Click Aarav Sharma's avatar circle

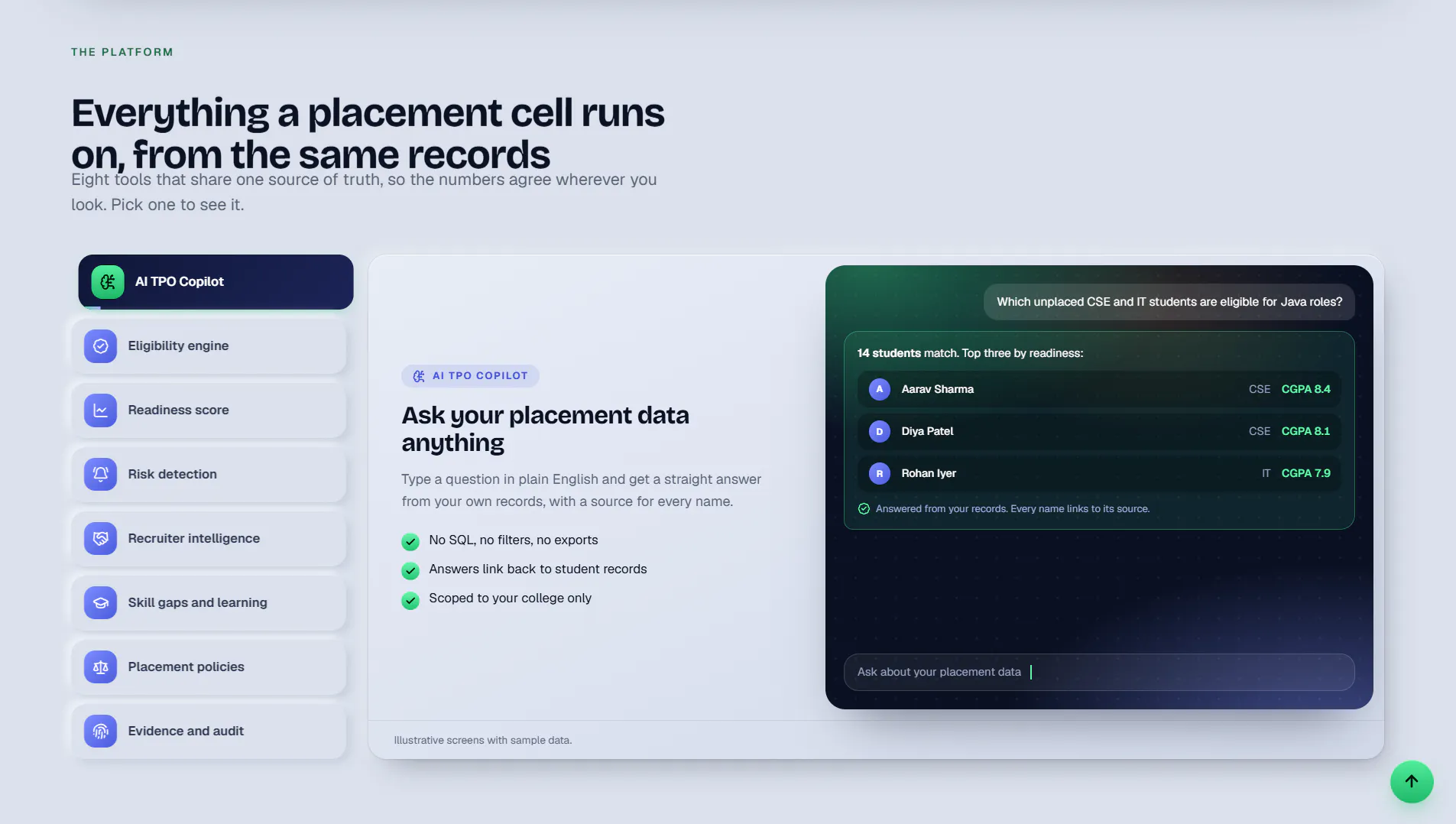pos(879,389)
